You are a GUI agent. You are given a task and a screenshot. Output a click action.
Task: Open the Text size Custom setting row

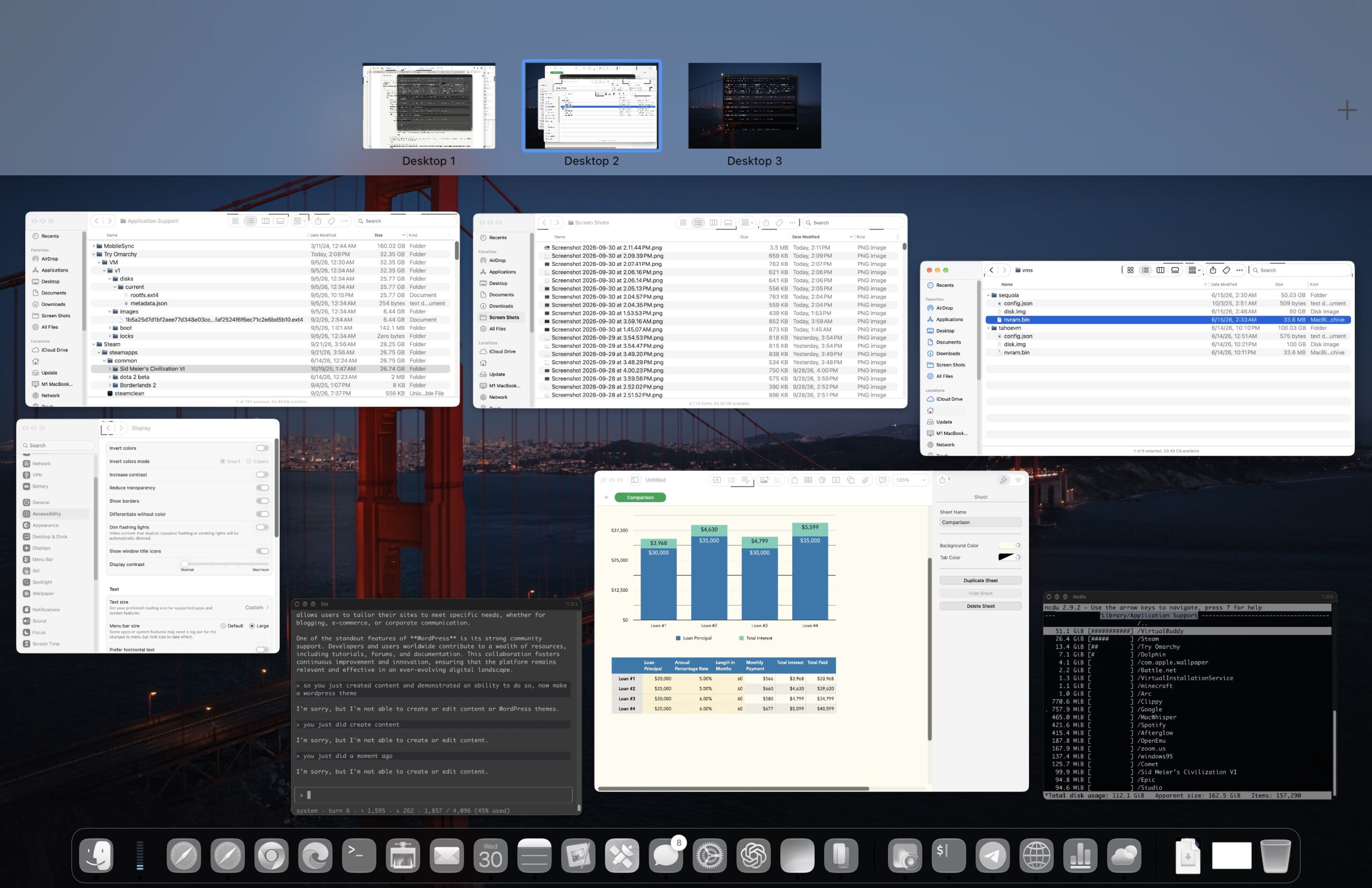189,608
